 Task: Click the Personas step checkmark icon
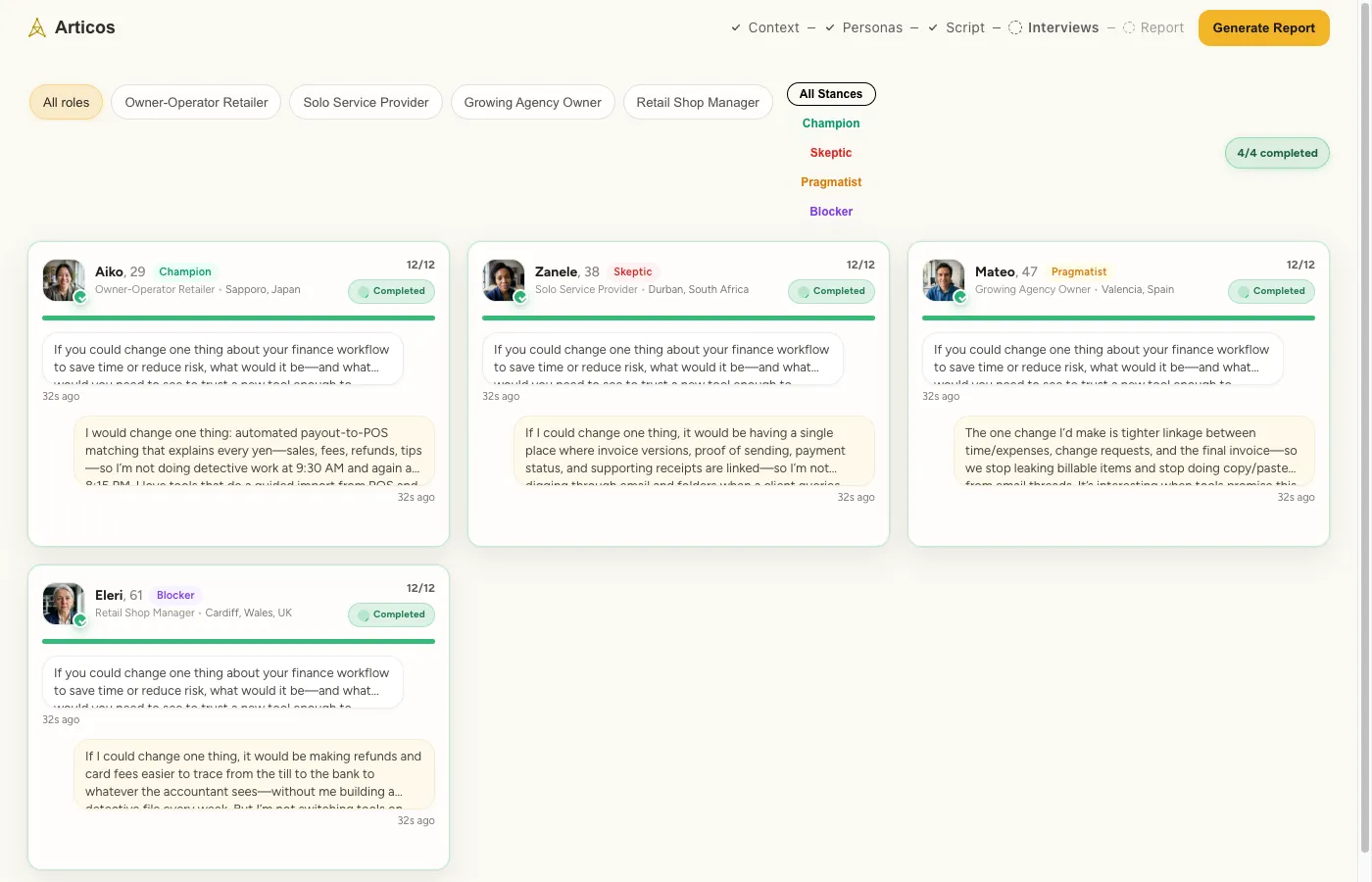[830, 27]
